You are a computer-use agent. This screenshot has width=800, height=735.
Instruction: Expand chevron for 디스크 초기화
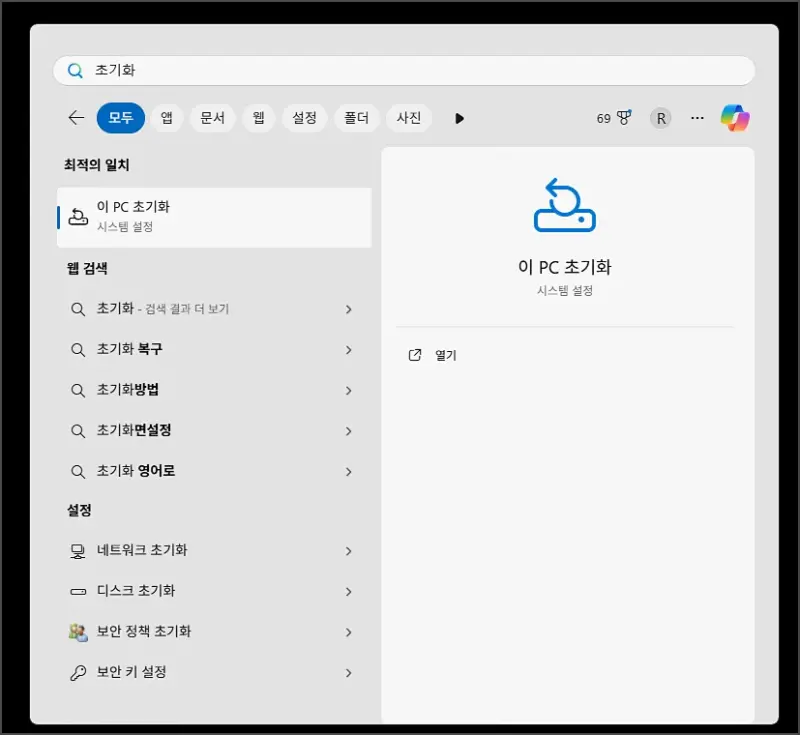tap(348, 592)
